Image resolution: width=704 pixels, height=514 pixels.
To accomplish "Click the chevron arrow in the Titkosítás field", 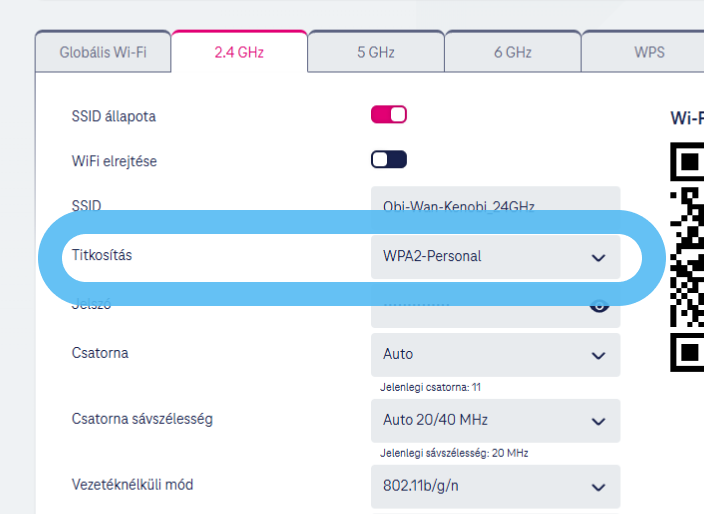I will coord(598,257).
